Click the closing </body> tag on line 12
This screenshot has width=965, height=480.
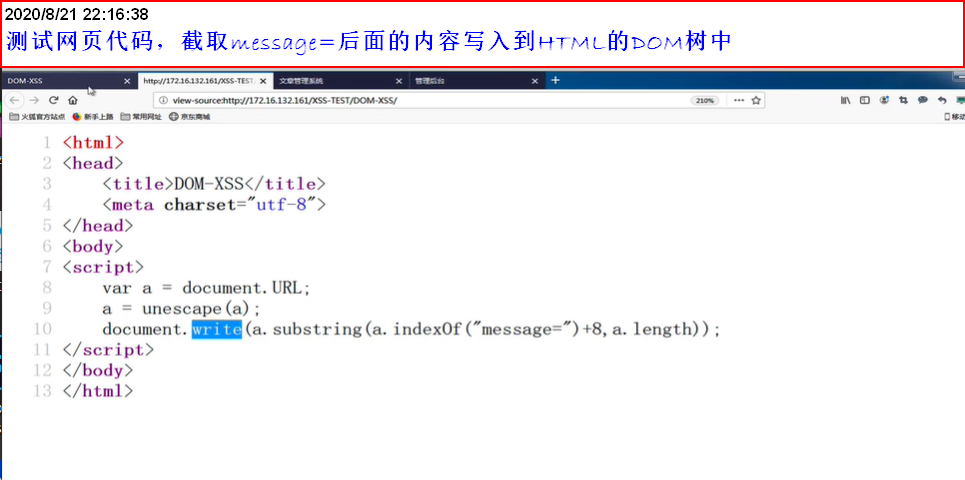98,370
